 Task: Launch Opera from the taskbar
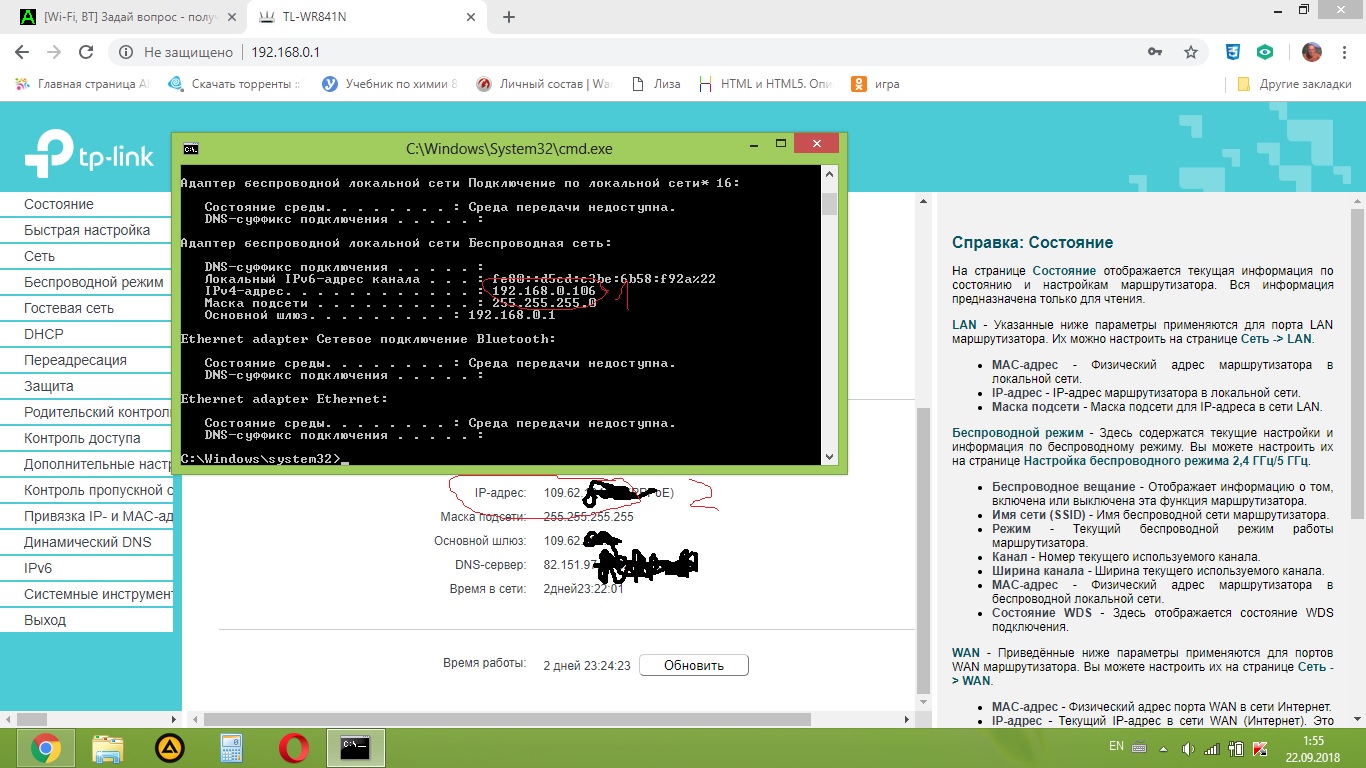[x=293, y=748]
